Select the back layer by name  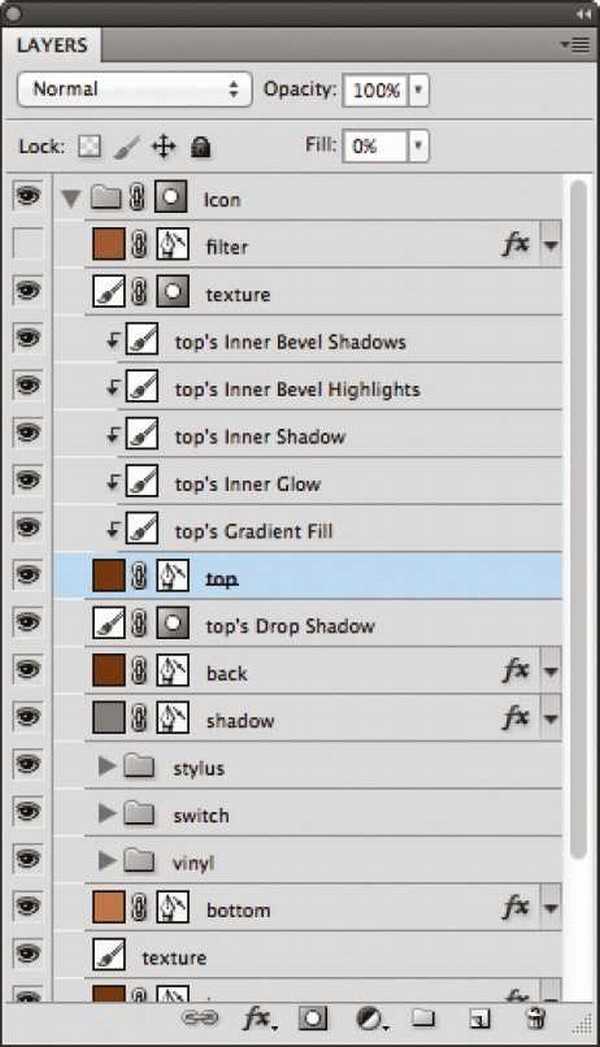click(226, 673)
